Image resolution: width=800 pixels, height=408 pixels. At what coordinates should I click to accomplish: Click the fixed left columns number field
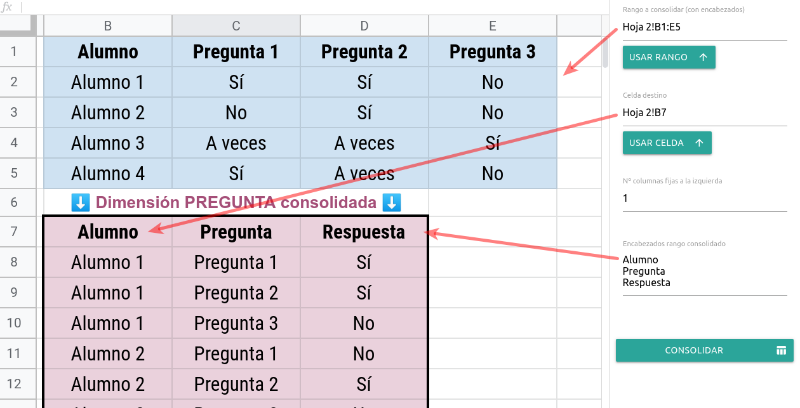[705, 198]
